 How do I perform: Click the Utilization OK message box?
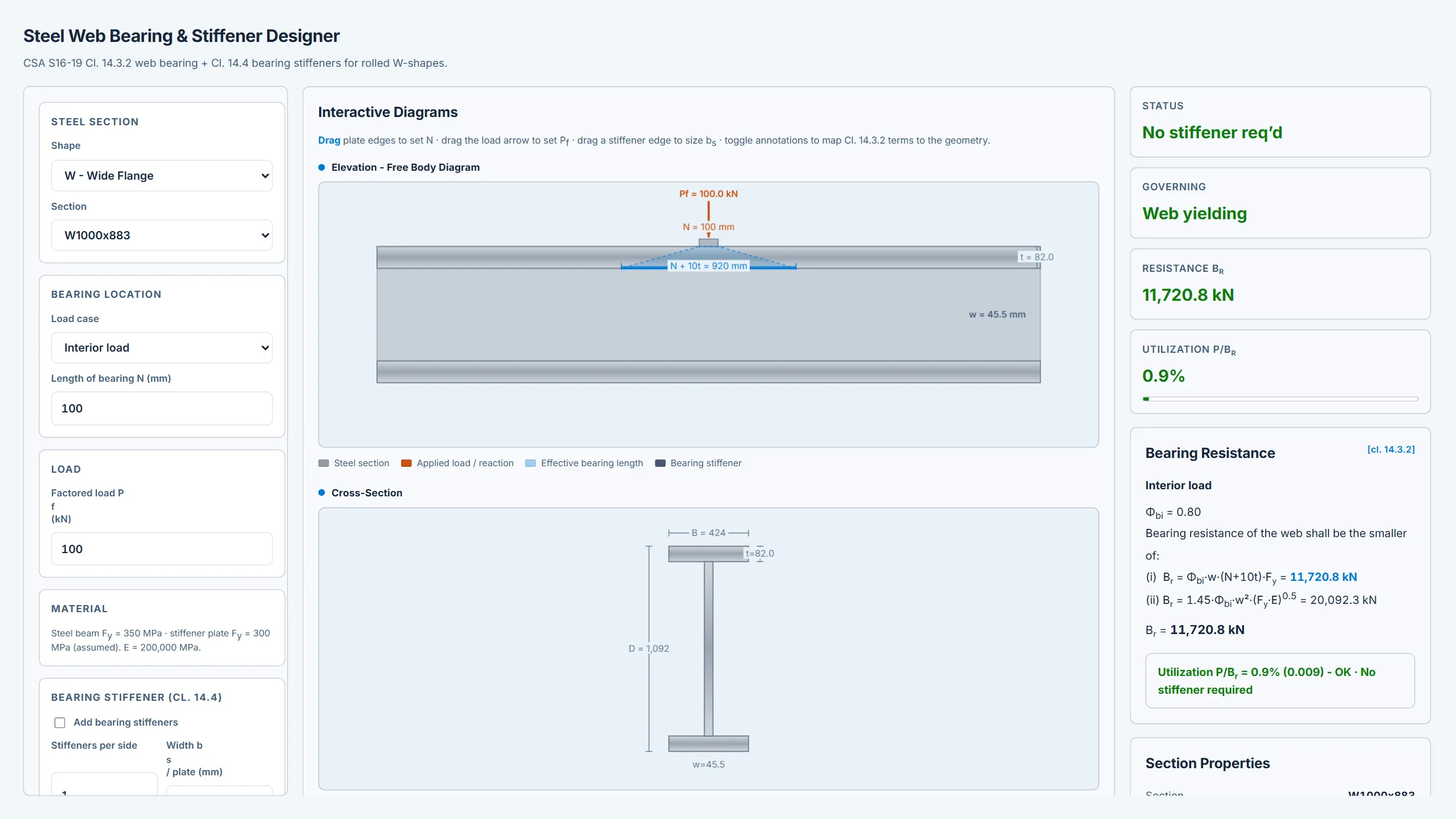tap(1280, 681)
